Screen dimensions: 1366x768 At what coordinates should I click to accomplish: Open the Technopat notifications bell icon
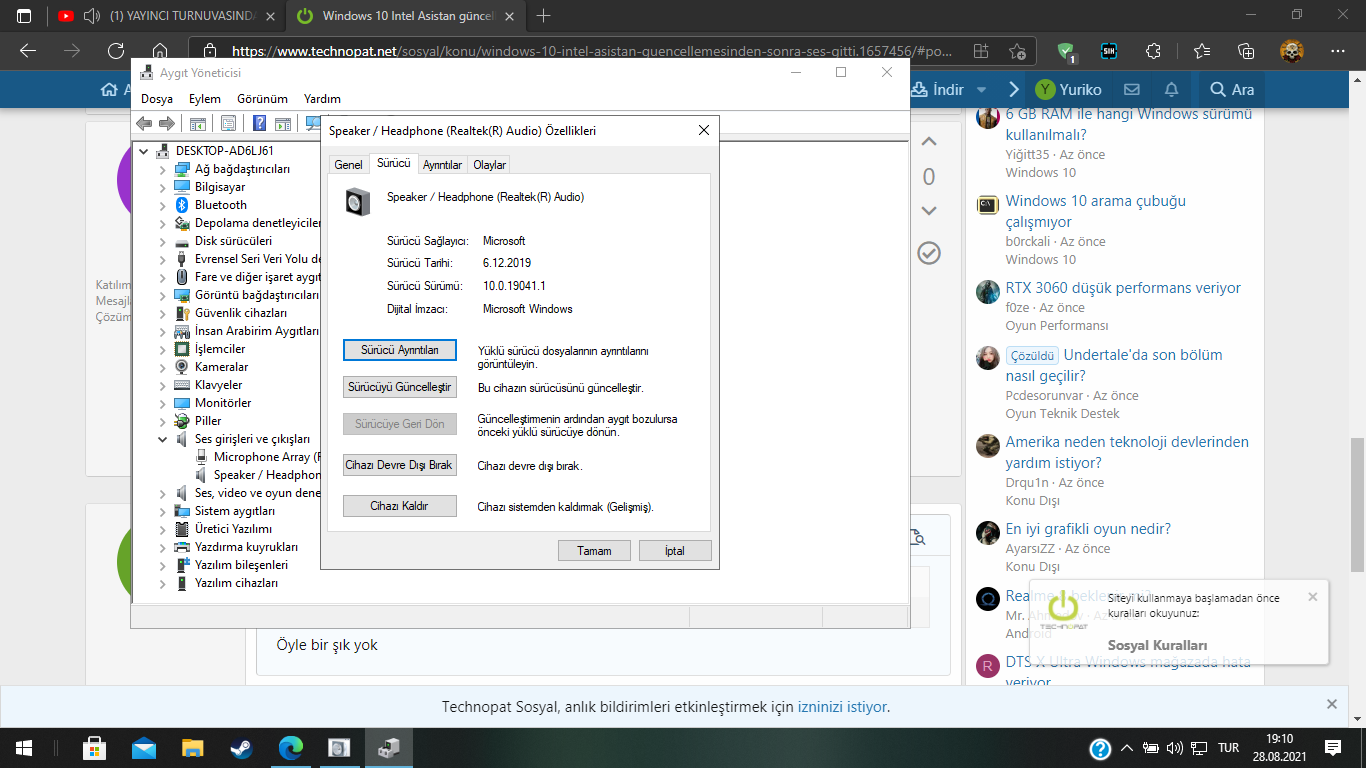(x=1171, y=89)
